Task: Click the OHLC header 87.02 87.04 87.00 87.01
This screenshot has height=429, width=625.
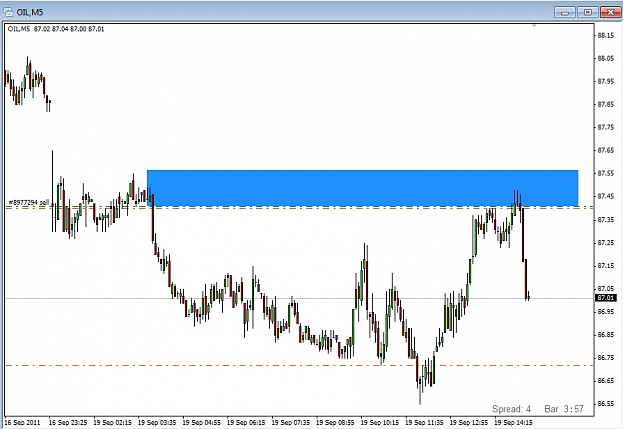Action: click(69, 29)
